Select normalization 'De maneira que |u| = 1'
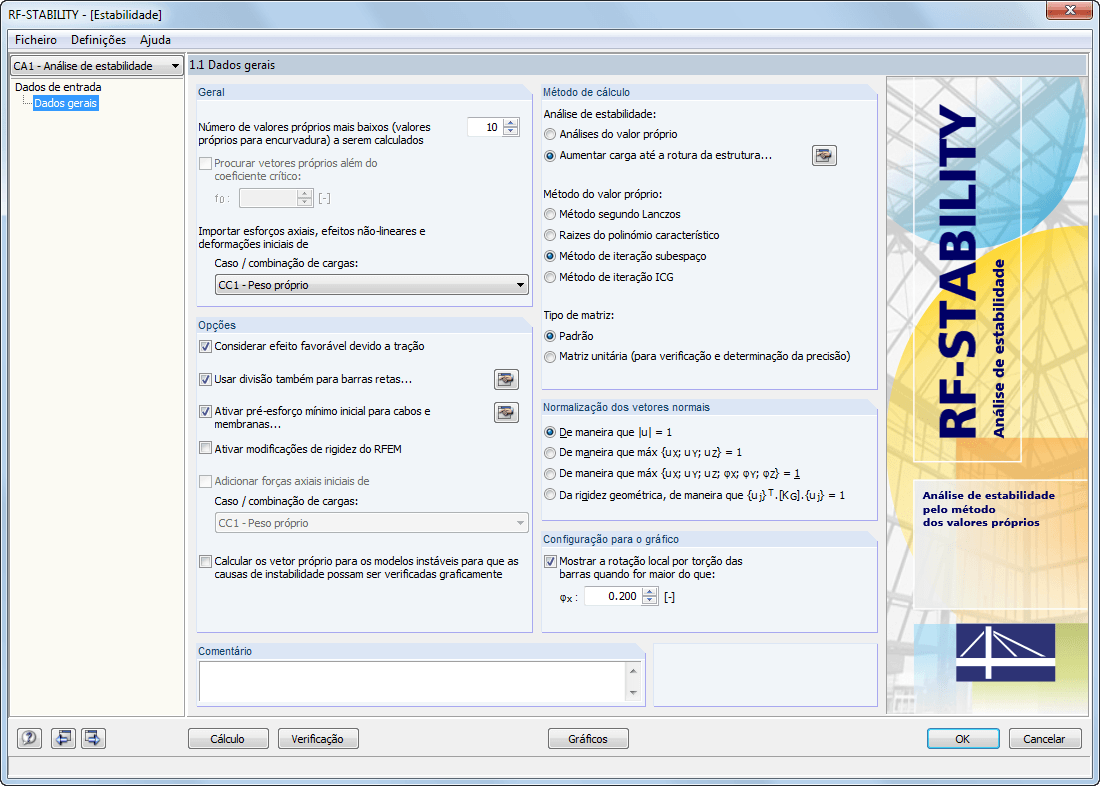The width and height of the screenshot is (1100, 786). point(551,432)
